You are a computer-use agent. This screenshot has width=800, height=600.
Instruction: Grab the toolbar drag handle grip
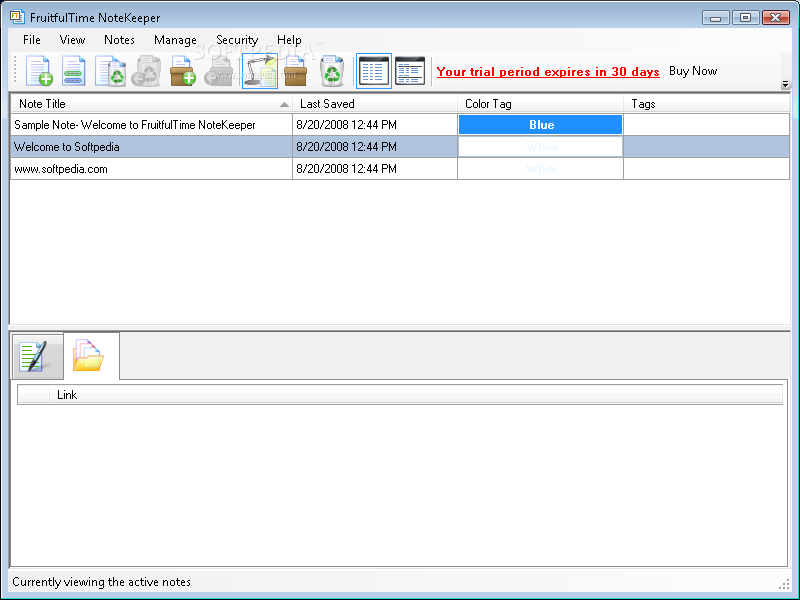point(15,70)
